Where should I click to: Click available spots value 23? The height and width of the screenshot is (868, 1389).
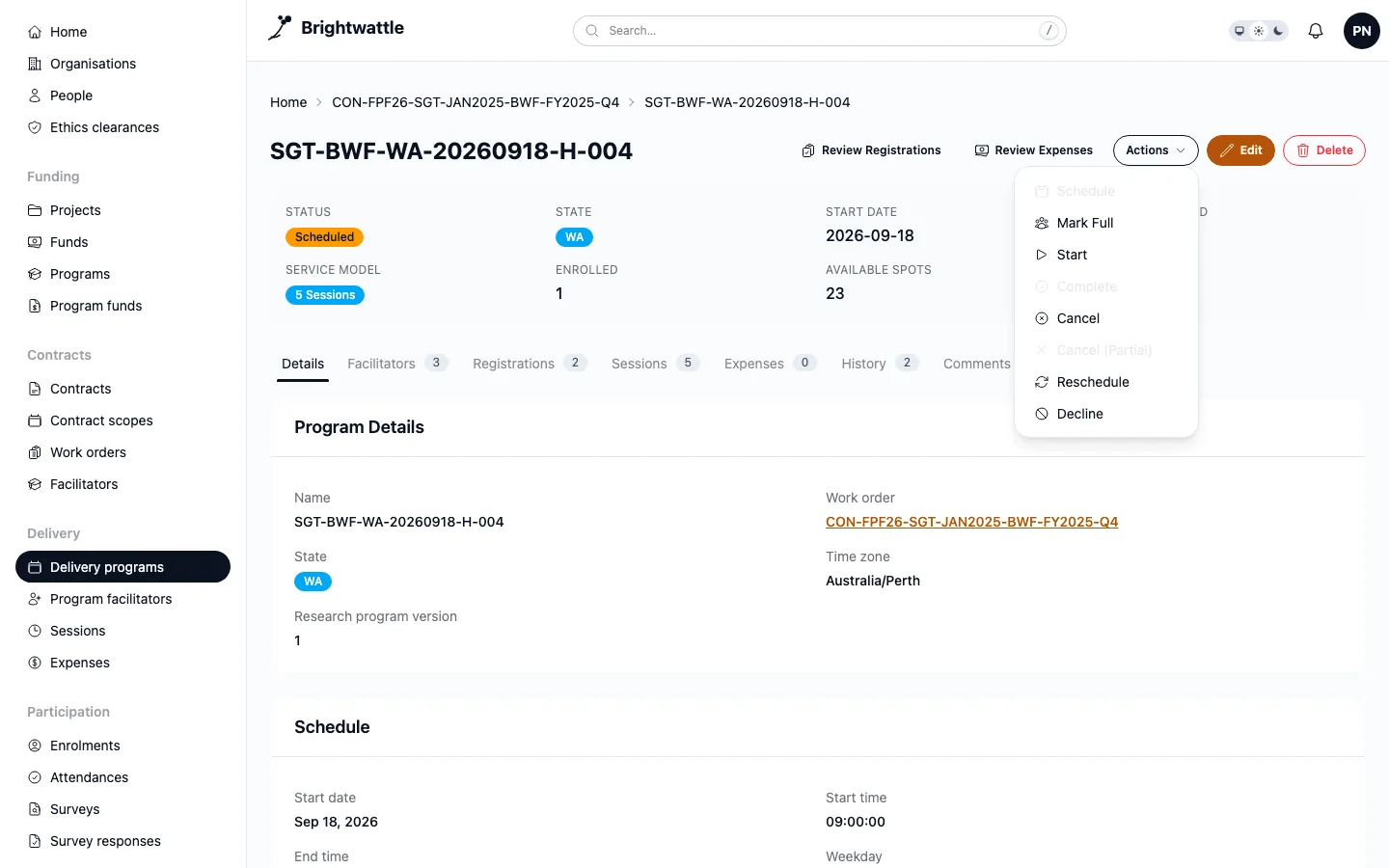point(835,293)
